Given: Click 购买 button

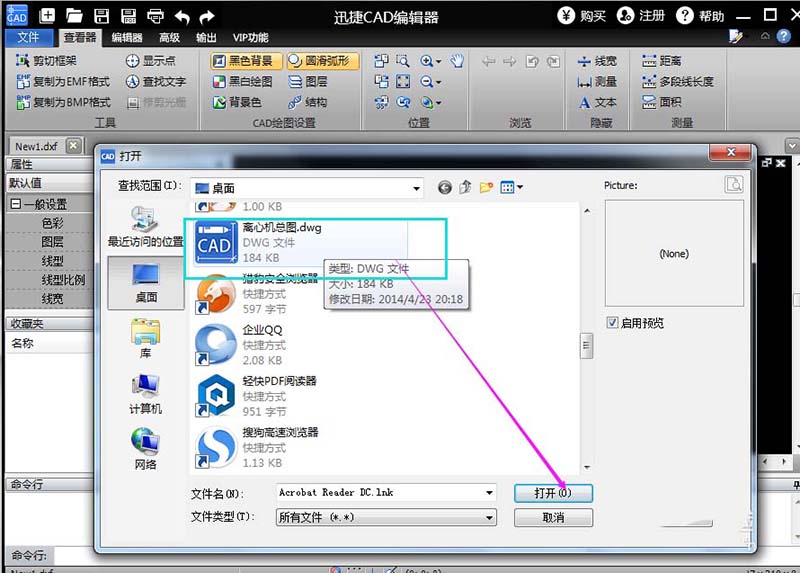Looking at the screenshot, I should tap(581, 16).
